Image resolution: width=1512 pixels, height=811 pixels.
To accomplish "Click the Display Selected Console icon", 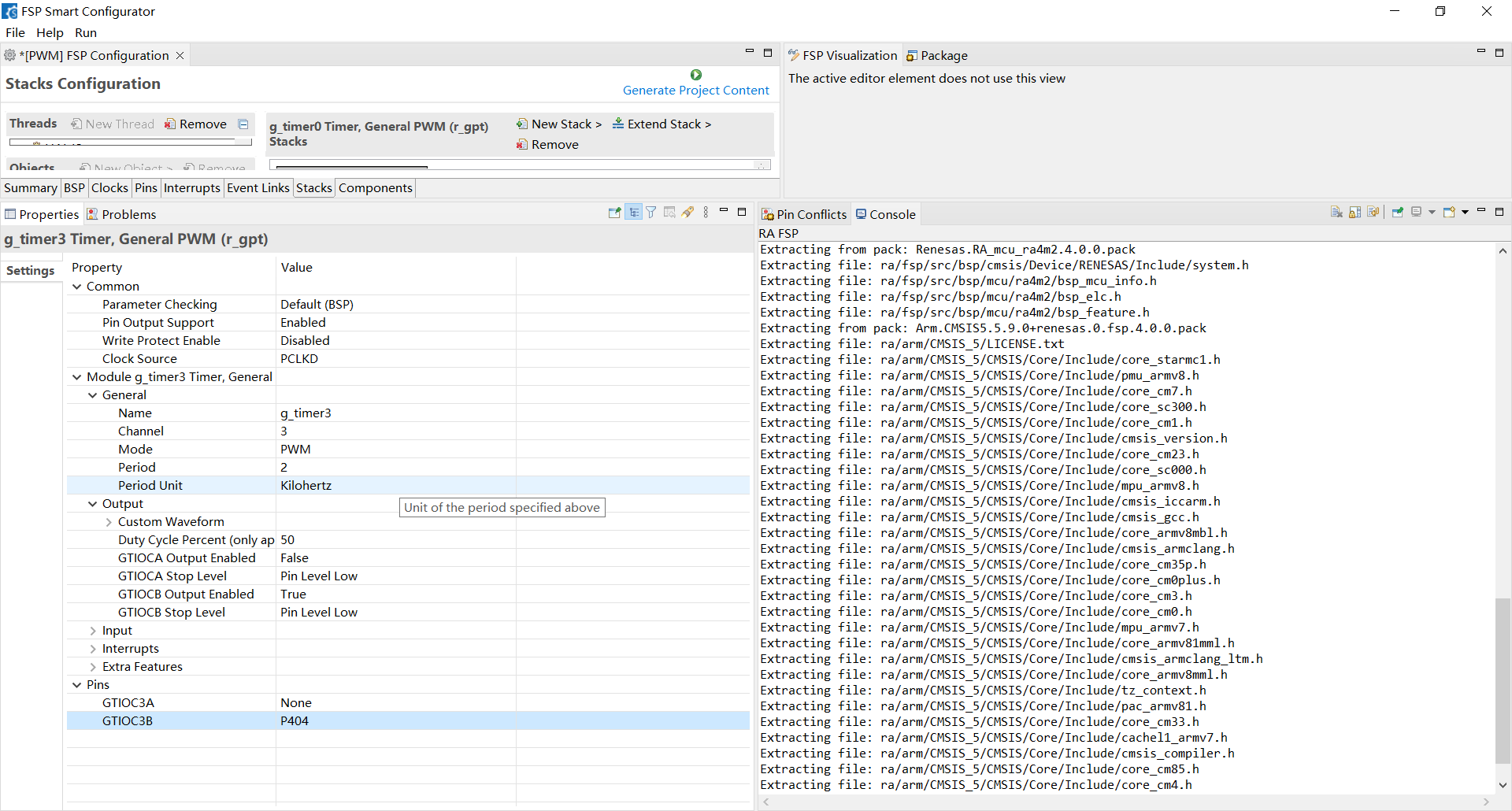I will (1417, 213).
